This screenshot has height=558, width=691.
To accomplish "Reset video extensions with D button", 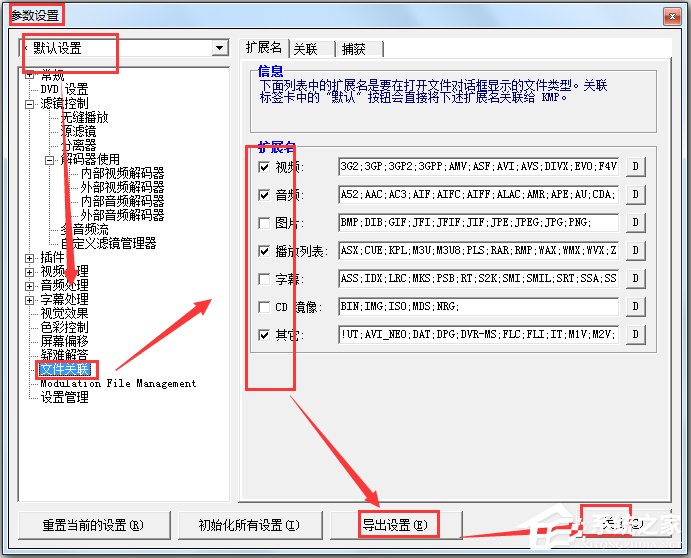I will (x=635, y=166).
